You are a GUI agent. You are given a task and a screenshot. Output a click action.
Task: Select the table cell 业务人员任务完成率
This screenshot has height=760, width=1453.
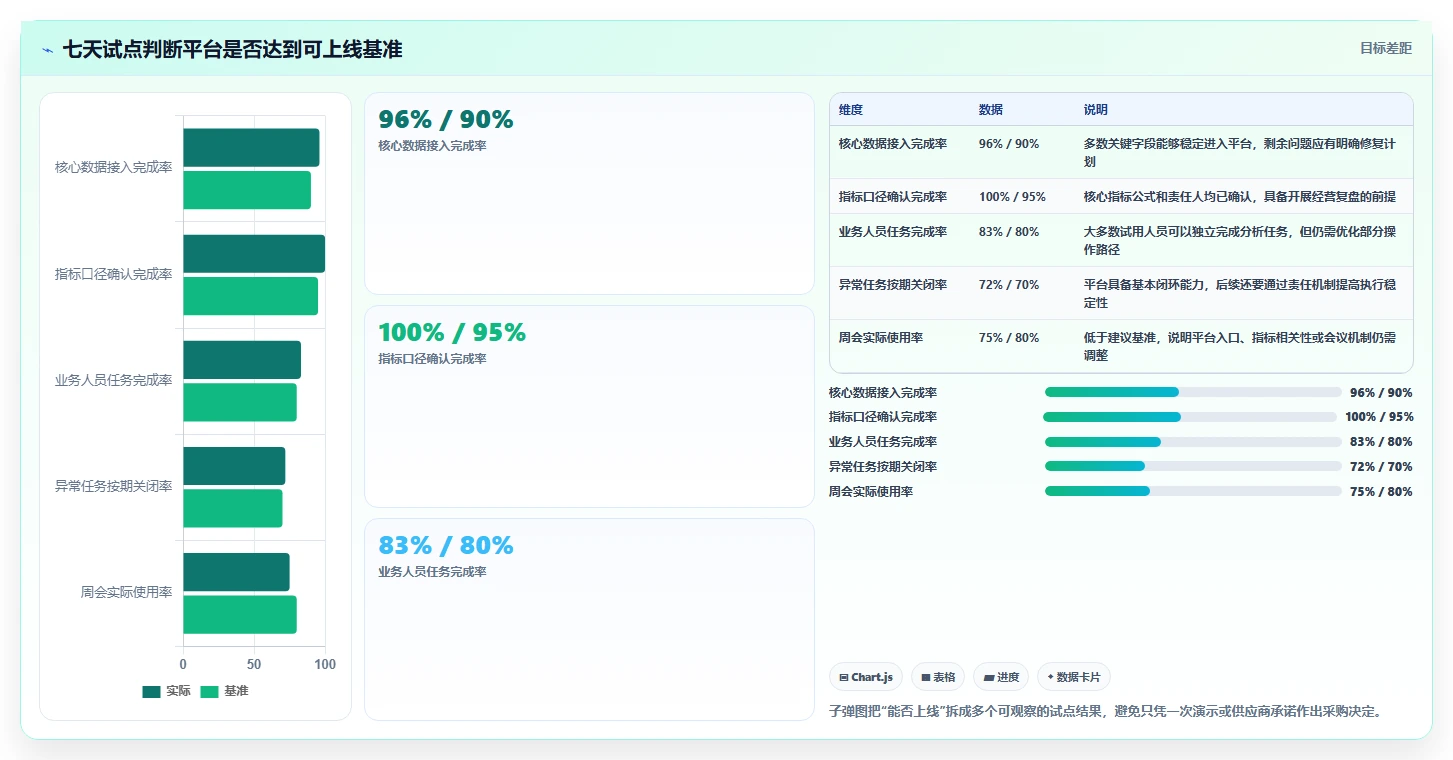pos(893,232)
